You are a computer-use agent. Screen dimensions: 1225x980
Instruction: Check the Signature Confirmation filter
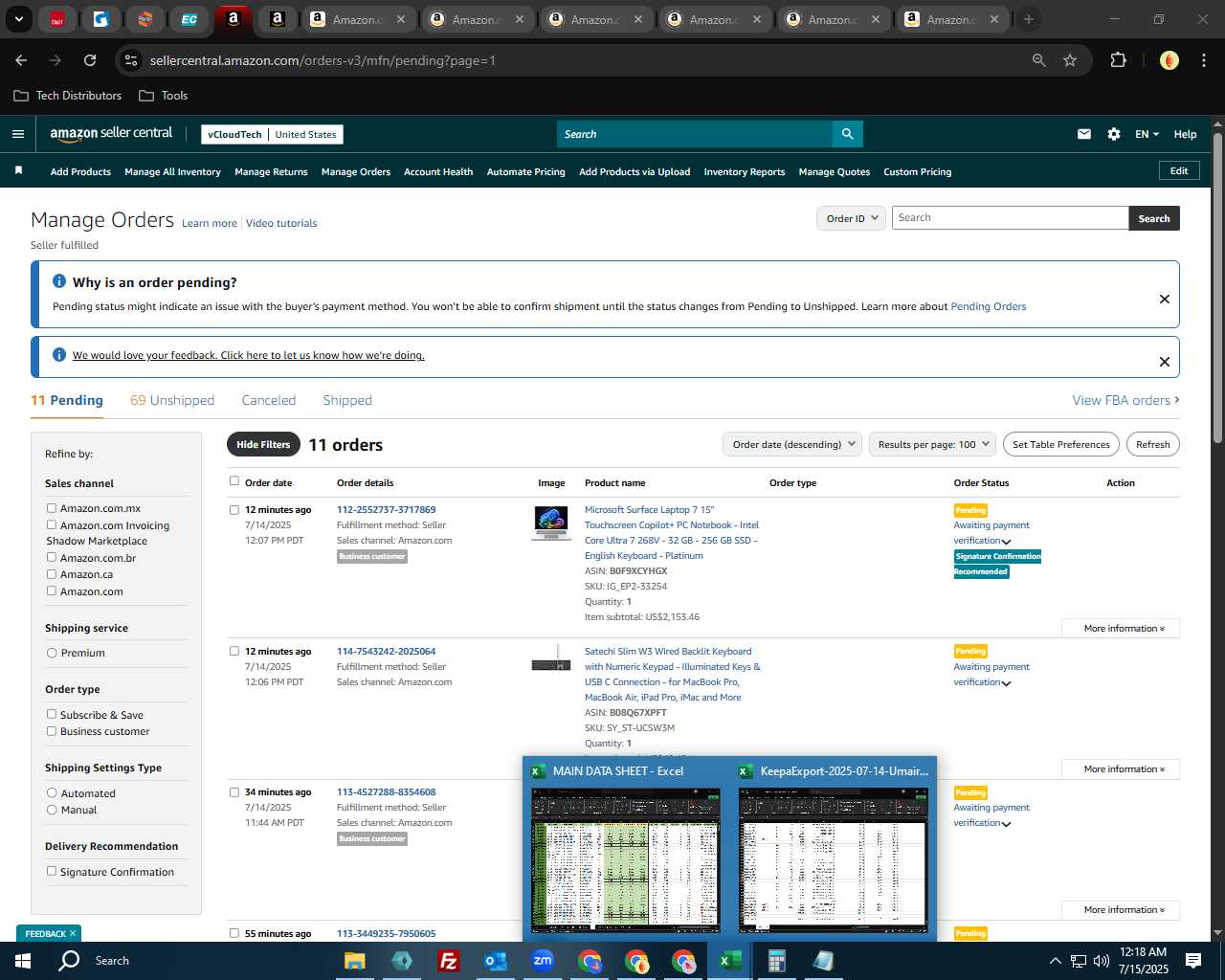tap(52, 871)
